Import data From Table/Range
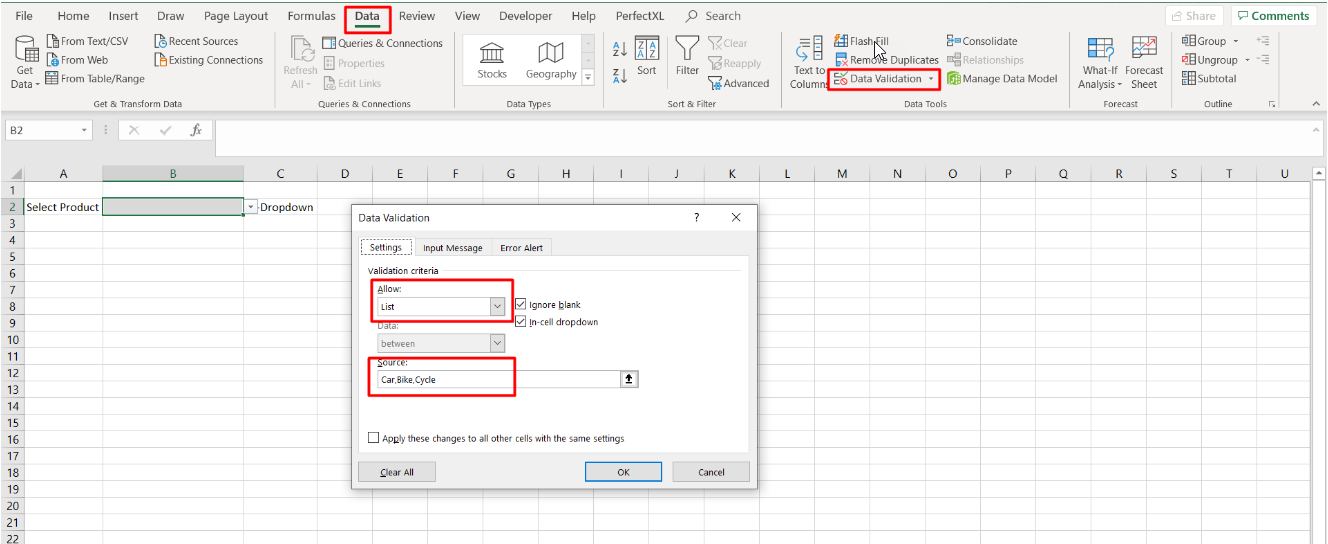The width and height of the screenshot is (1328, 544). 95,79
